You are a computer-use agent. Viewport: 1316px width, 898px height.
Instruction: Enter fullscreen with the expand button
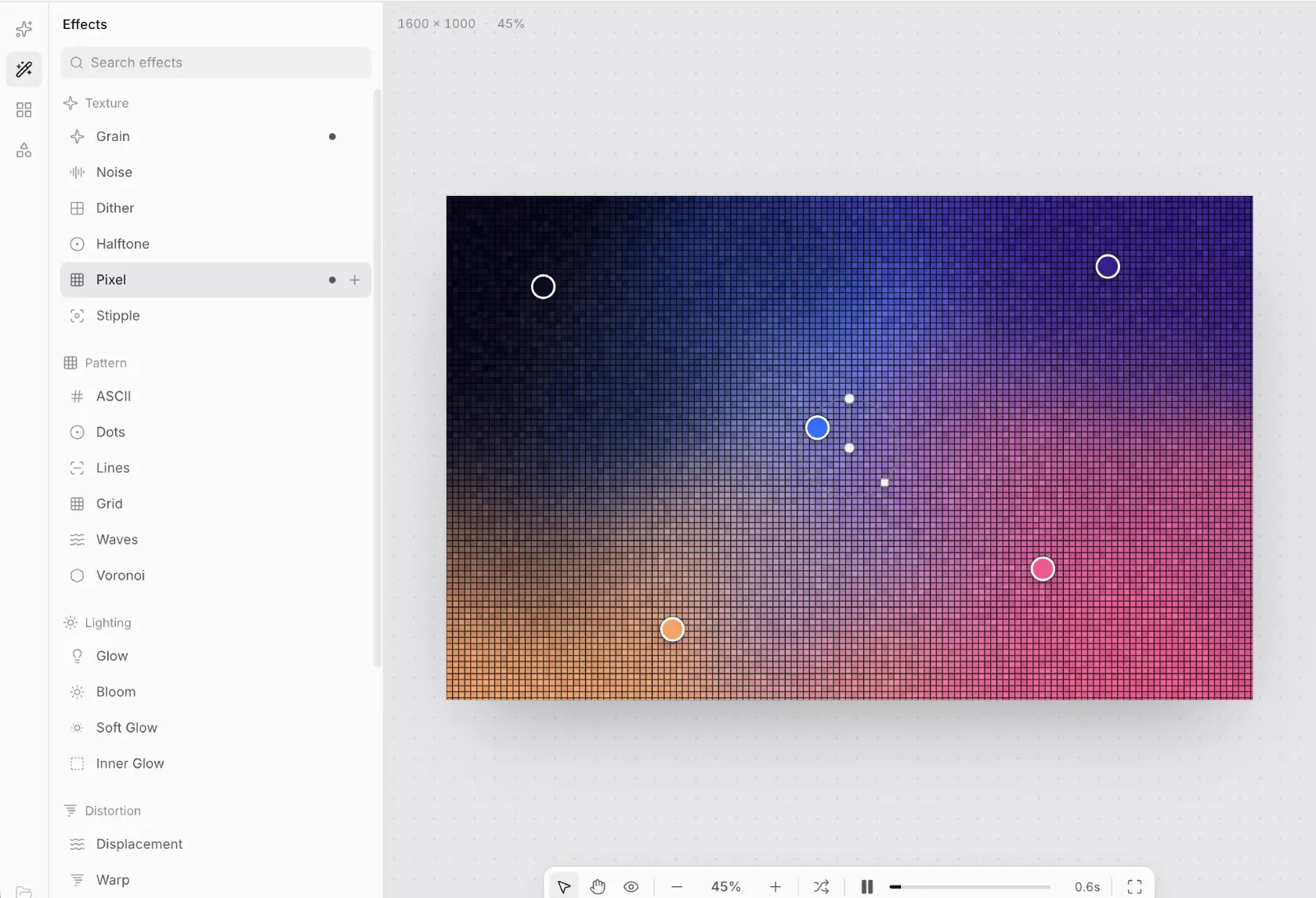tap(1134, 887)
